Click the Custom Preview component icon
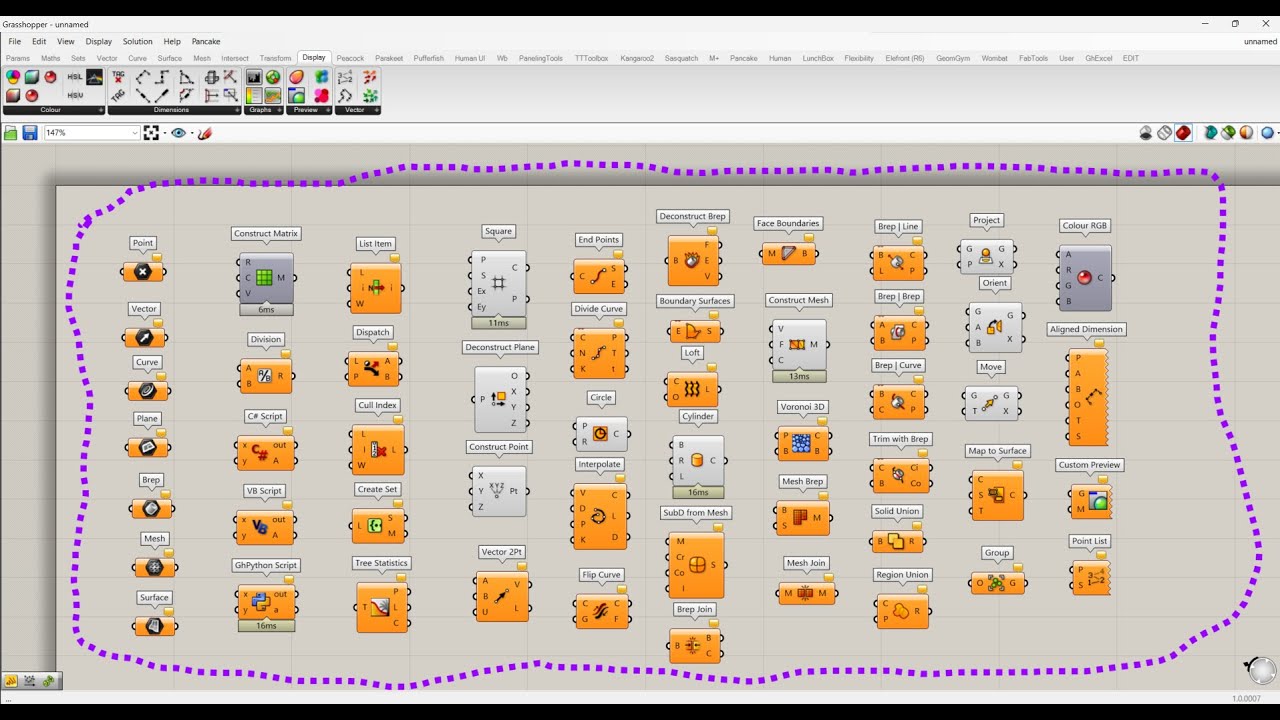 point(1097,501)
